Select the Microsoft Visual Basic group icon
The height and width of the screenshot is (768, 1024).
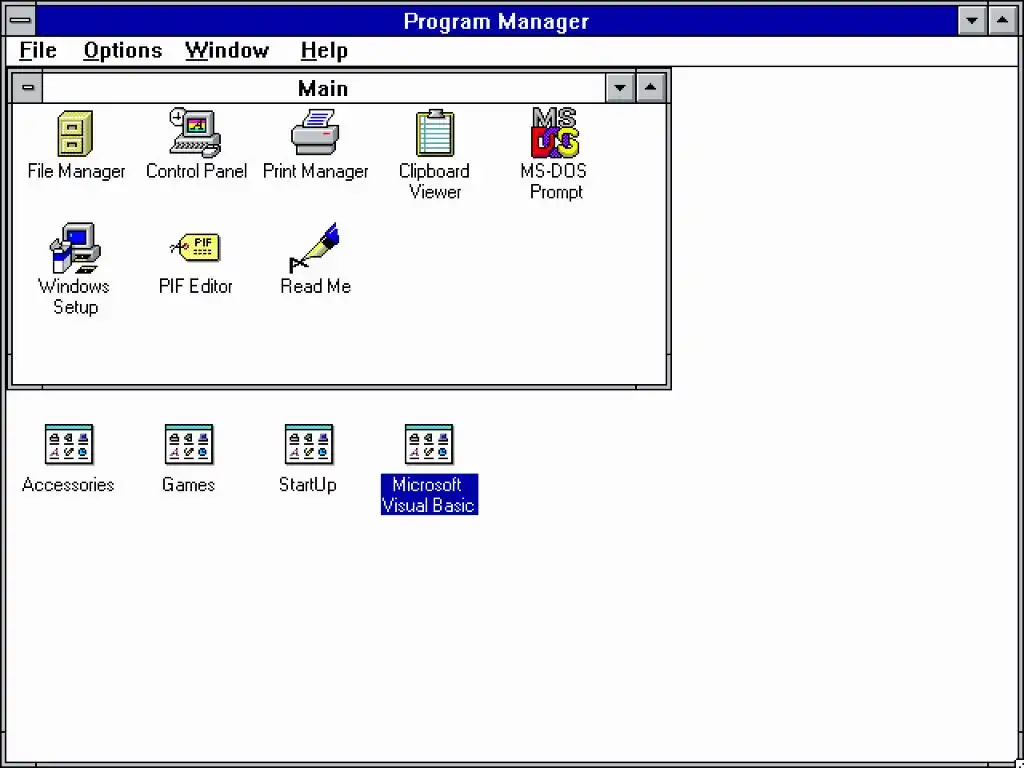click(x=429, y=444)
